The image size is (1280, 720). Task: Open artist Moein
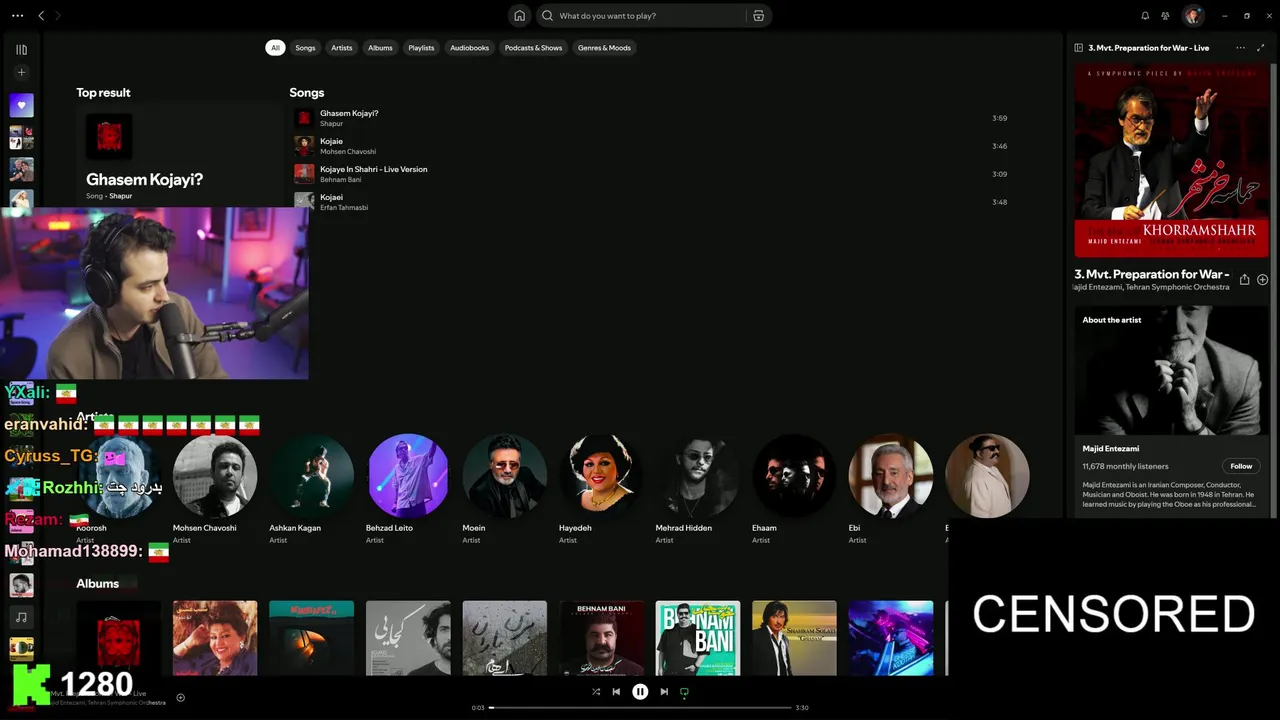pos(505,476)
